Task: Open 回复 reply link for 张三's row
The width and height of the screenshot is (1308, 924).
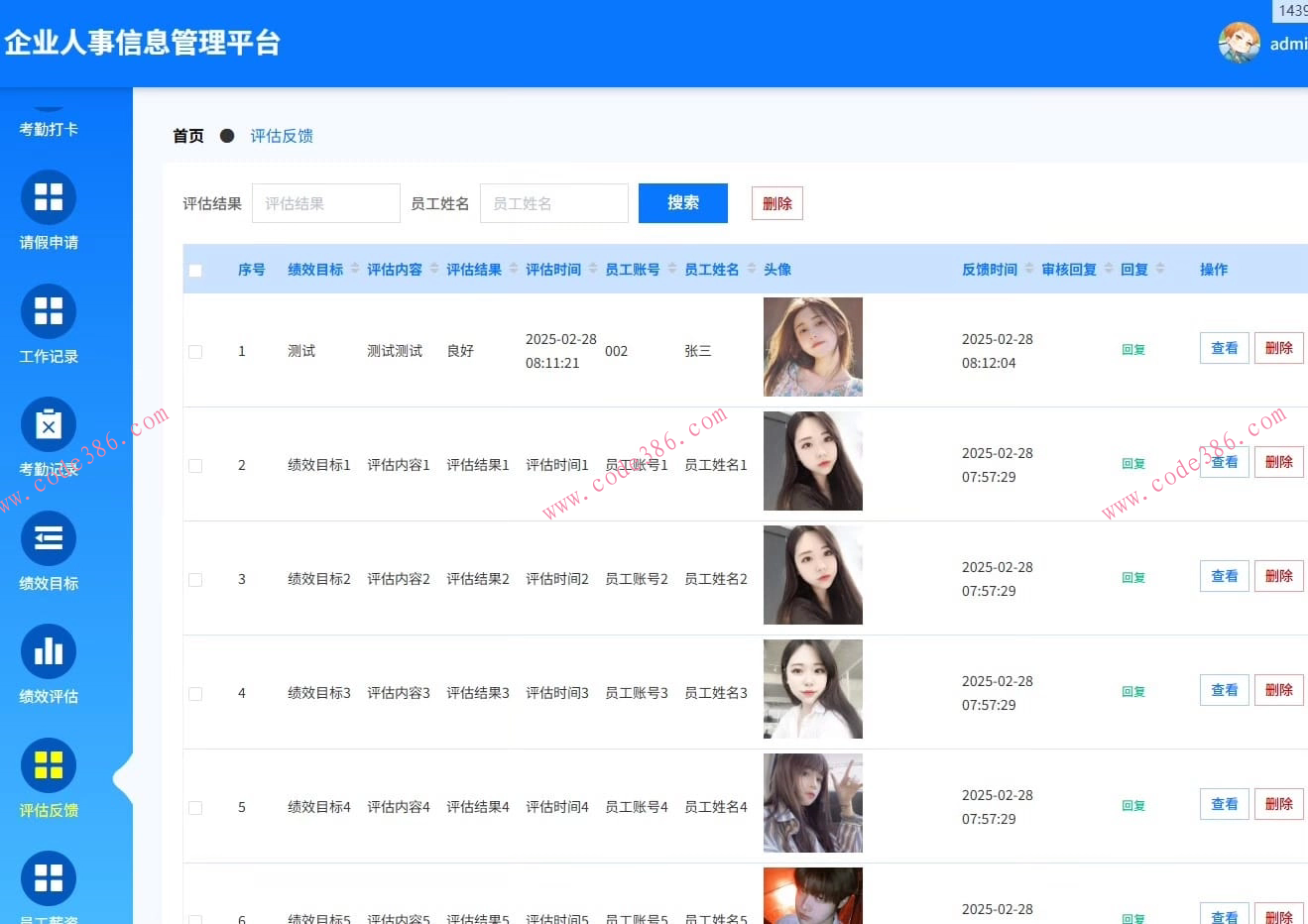Action: point(1132,350)
